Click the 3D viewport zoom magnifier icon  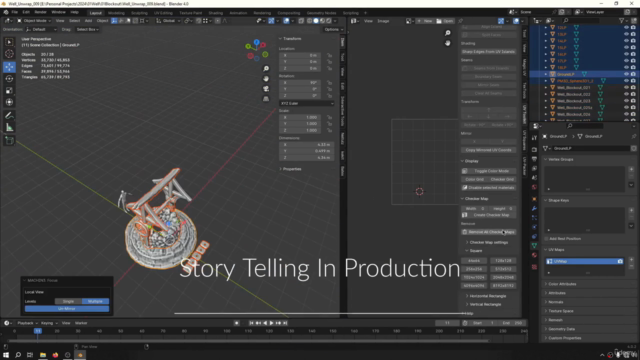[266, 69]
